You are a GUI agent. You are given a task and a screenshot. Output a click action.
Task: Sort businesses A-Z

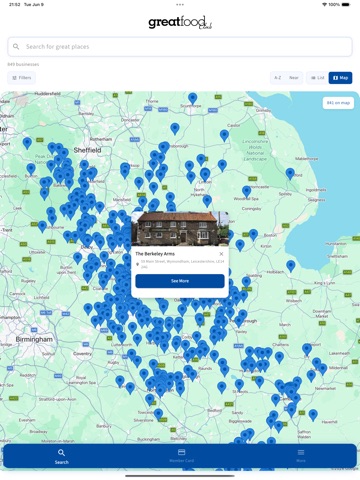click(278, 78)
